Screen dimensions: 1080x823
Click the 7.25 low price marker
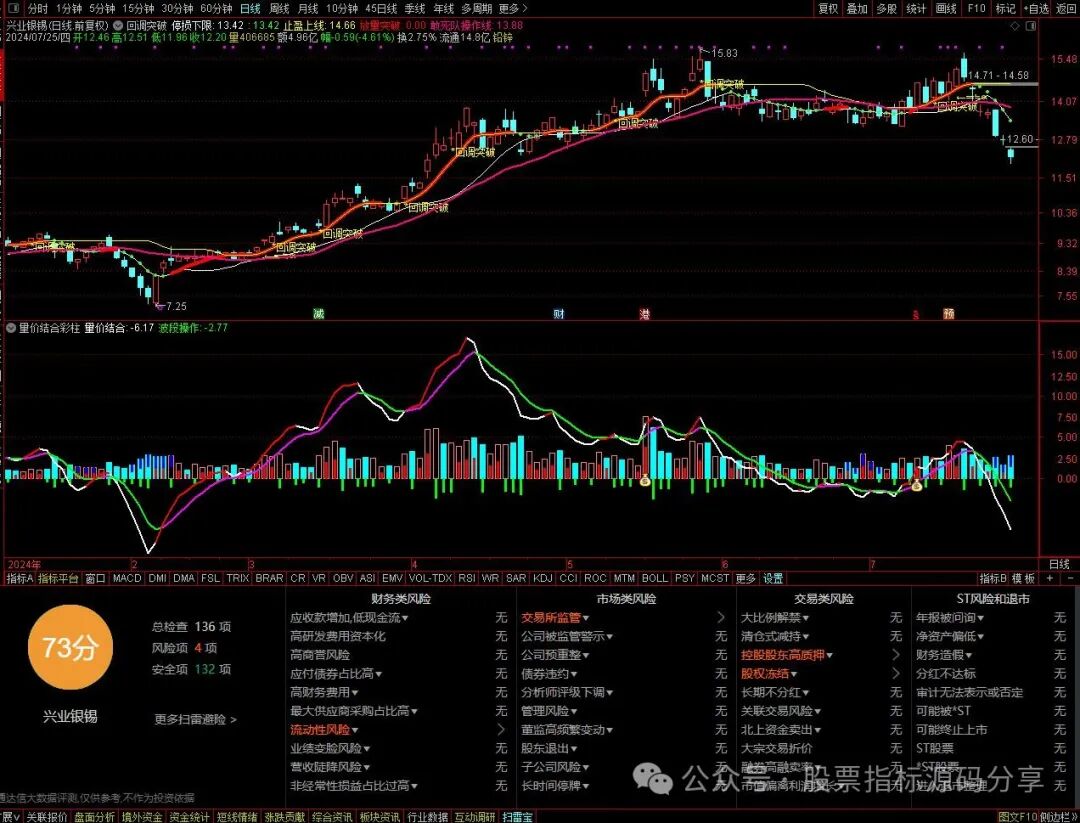[x=176, y=306]
